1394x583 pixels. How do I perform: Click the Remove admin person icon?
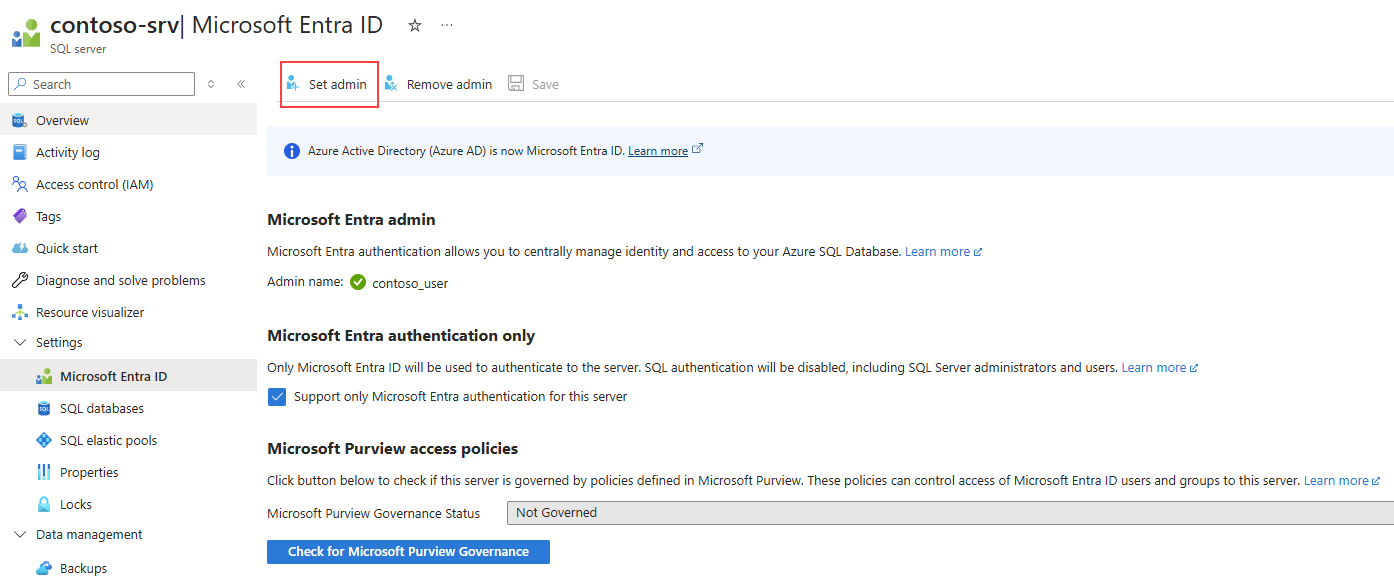391,84
